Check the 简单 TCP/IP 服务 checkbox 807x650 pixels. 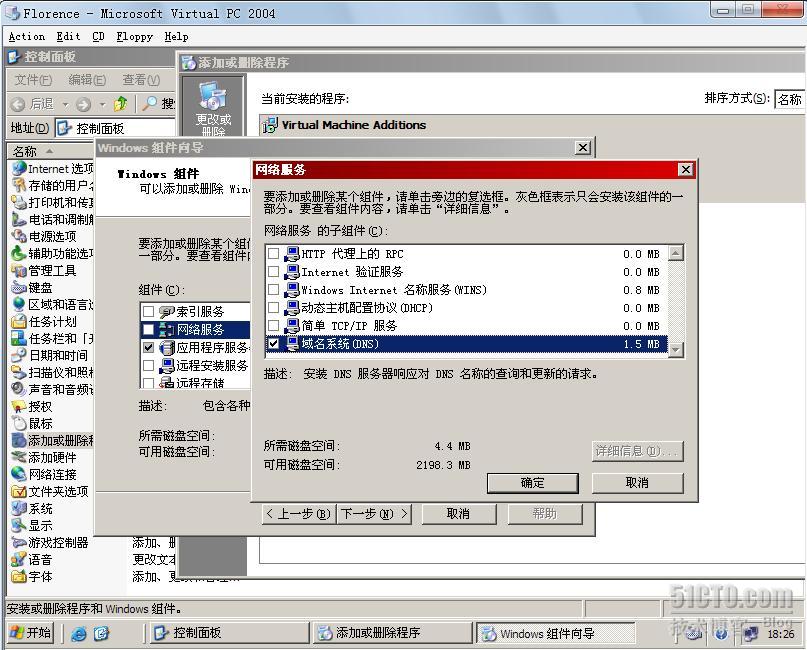pos(273,325)
